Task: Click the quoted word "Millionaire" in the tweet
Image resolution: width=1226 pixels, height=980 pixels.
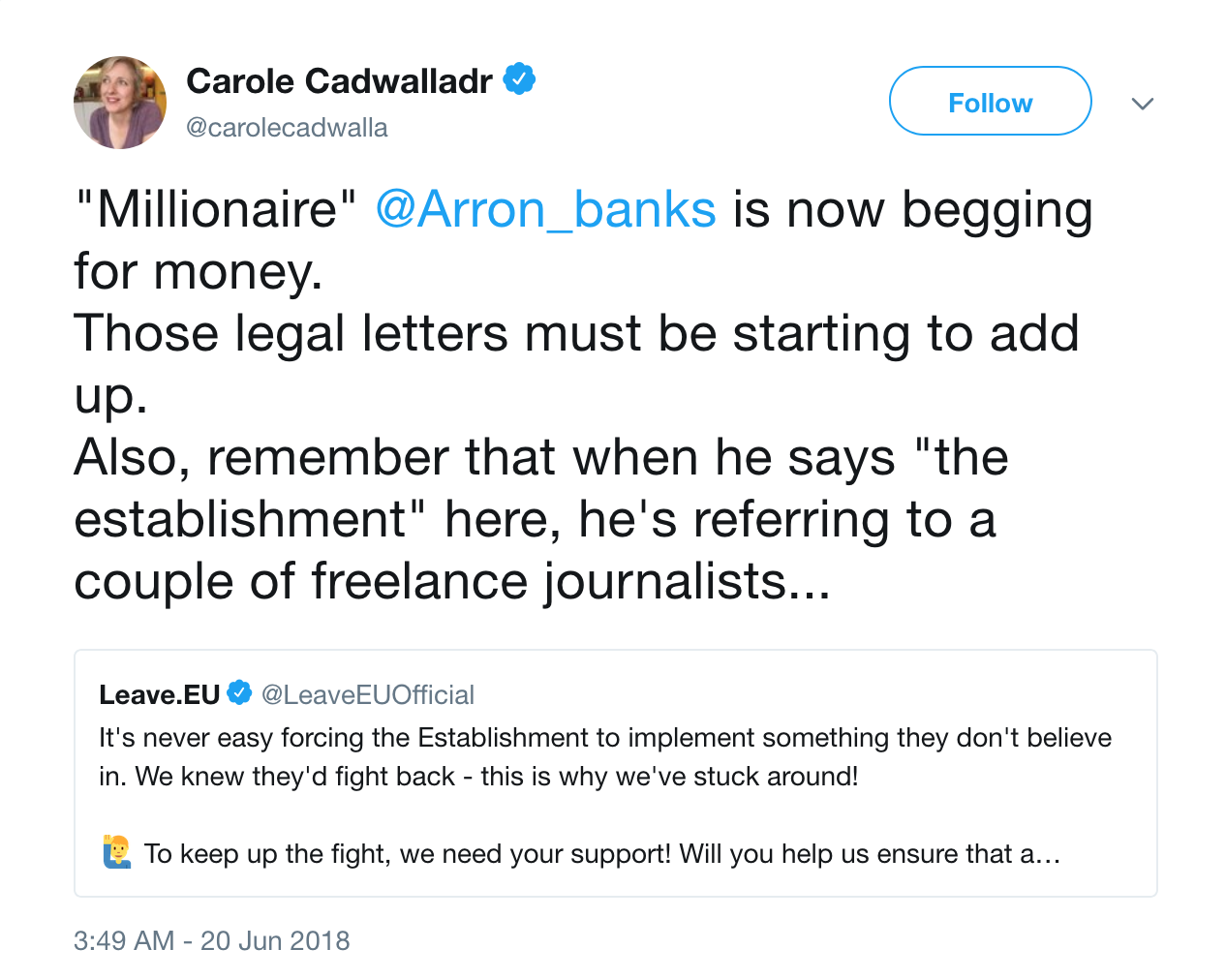Action: point(216,209)
